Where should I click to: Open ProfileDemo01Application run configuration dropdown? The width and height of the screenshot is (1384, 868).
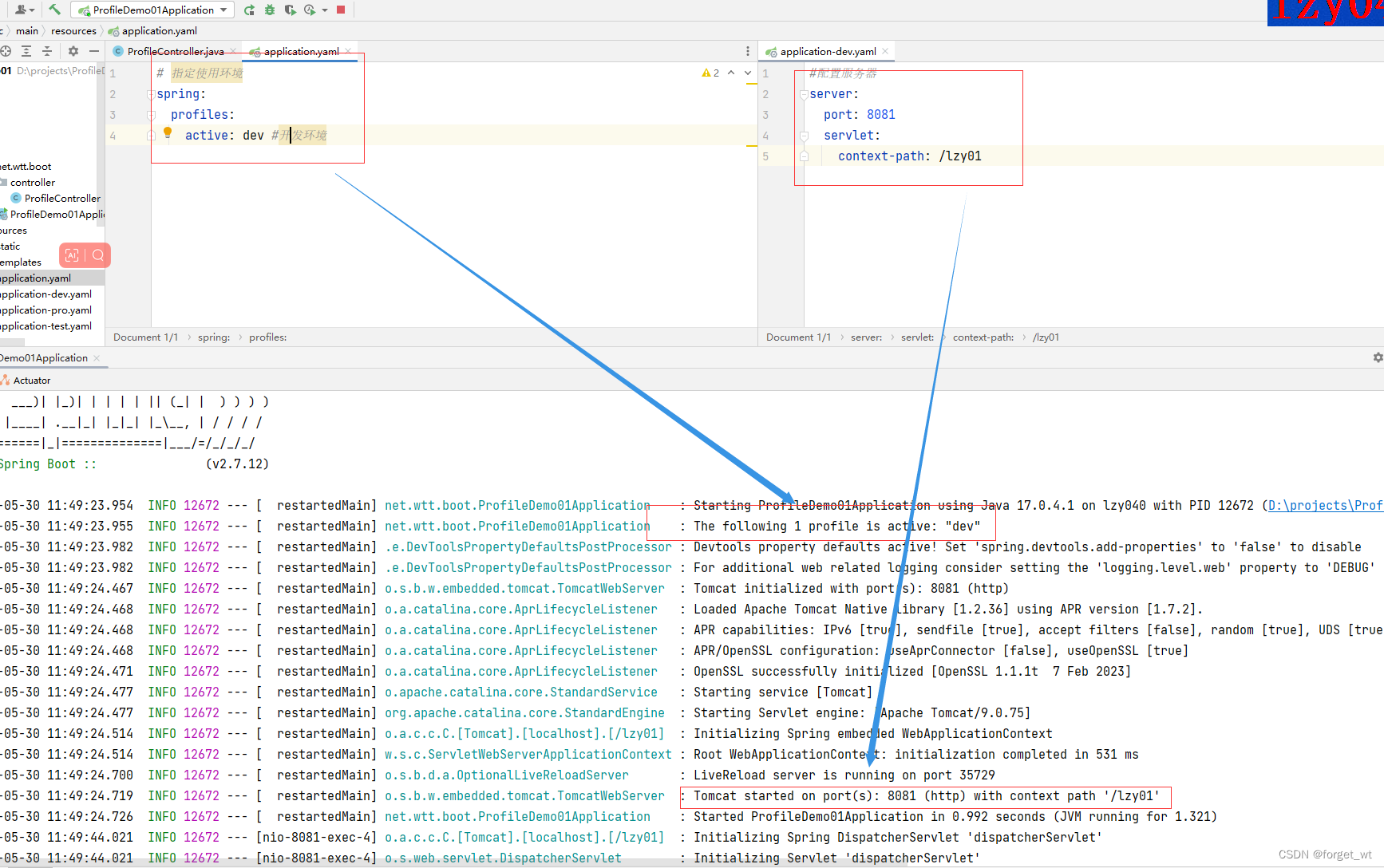click(153, 10)
